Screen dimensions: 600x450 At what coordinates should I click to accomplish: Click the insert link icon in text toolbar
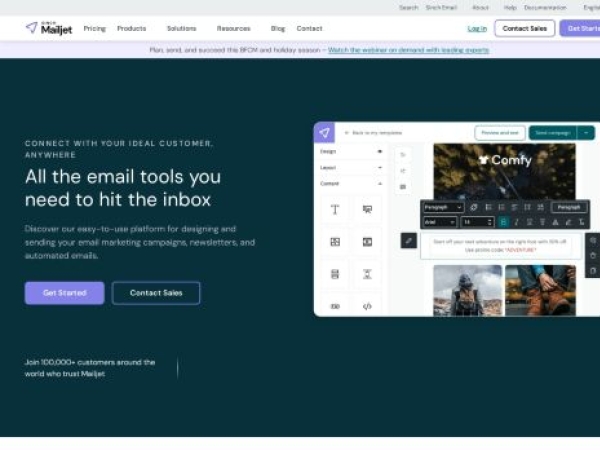[x=473, y=207]
